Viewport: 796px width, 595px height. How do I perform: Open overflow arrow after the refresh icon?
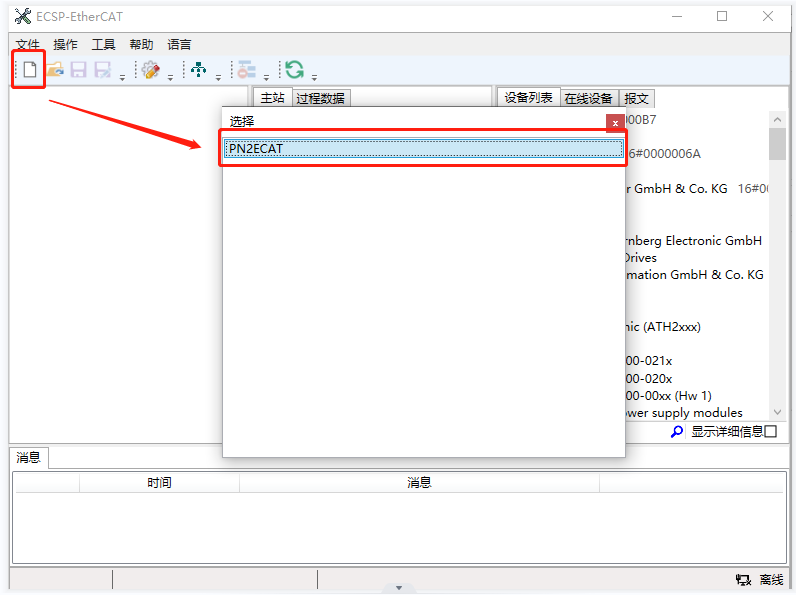click(x=314, y=78)
